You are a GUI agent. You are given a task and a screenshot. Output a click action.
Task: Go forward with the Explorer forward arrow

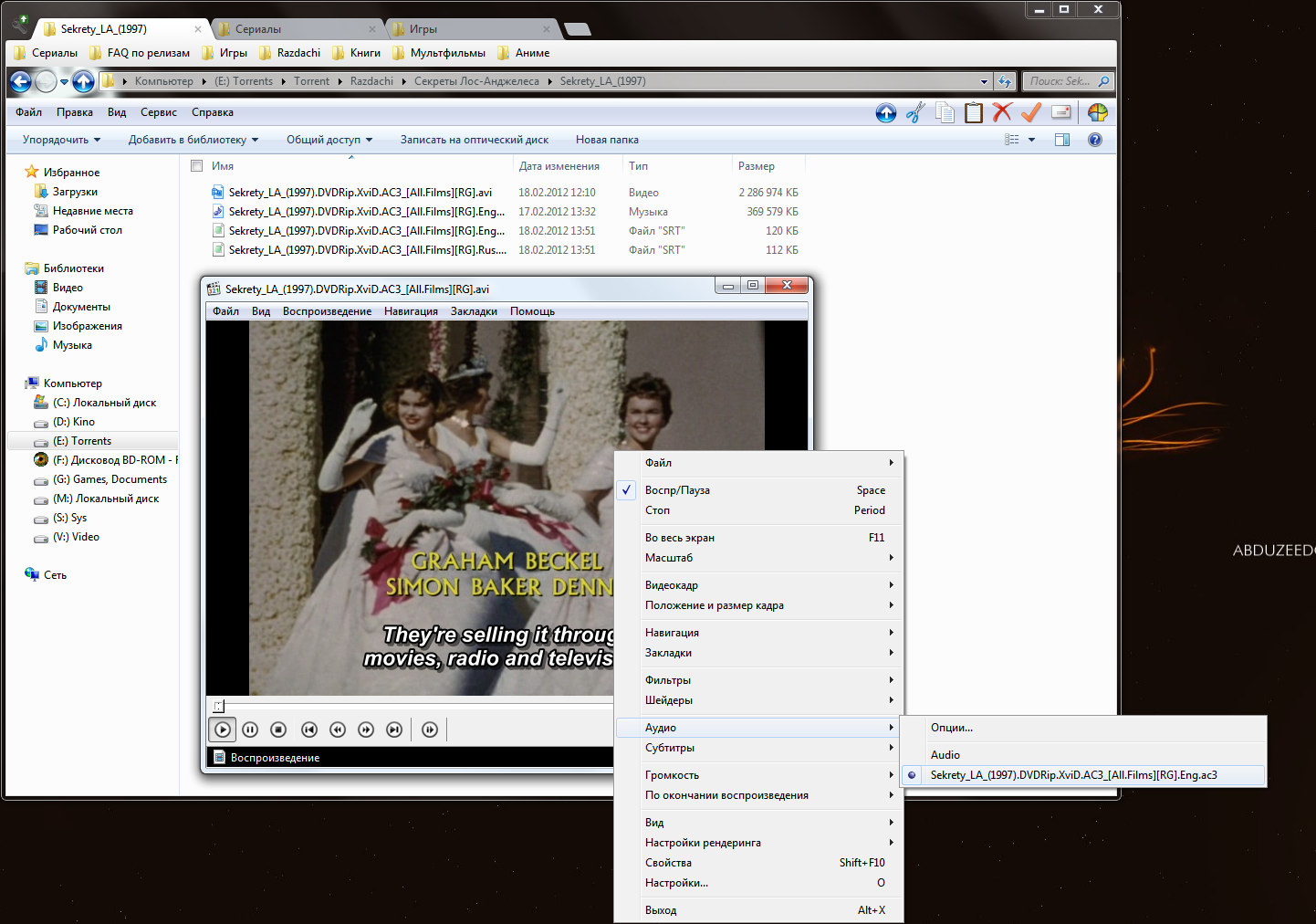click(x=46, y=81)
